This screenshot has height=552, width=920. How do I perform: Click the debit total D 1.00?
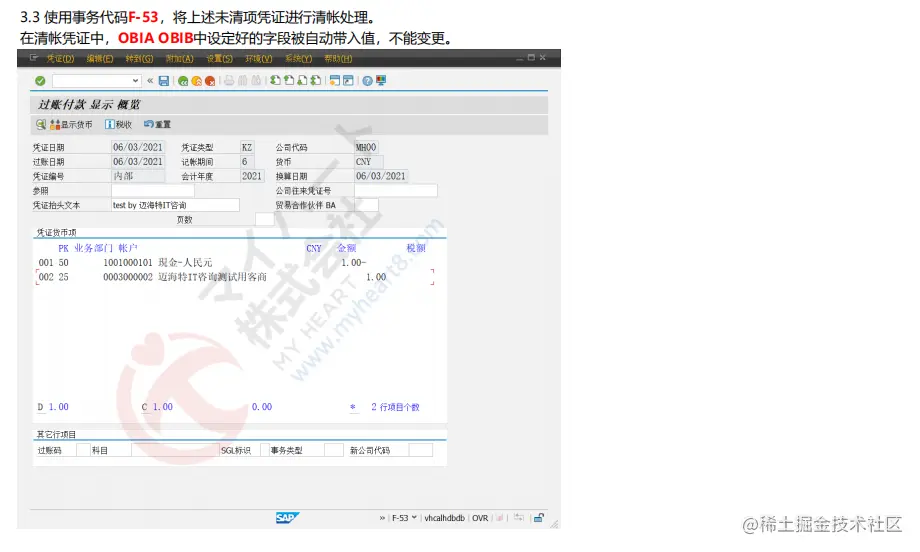[53, 407]
